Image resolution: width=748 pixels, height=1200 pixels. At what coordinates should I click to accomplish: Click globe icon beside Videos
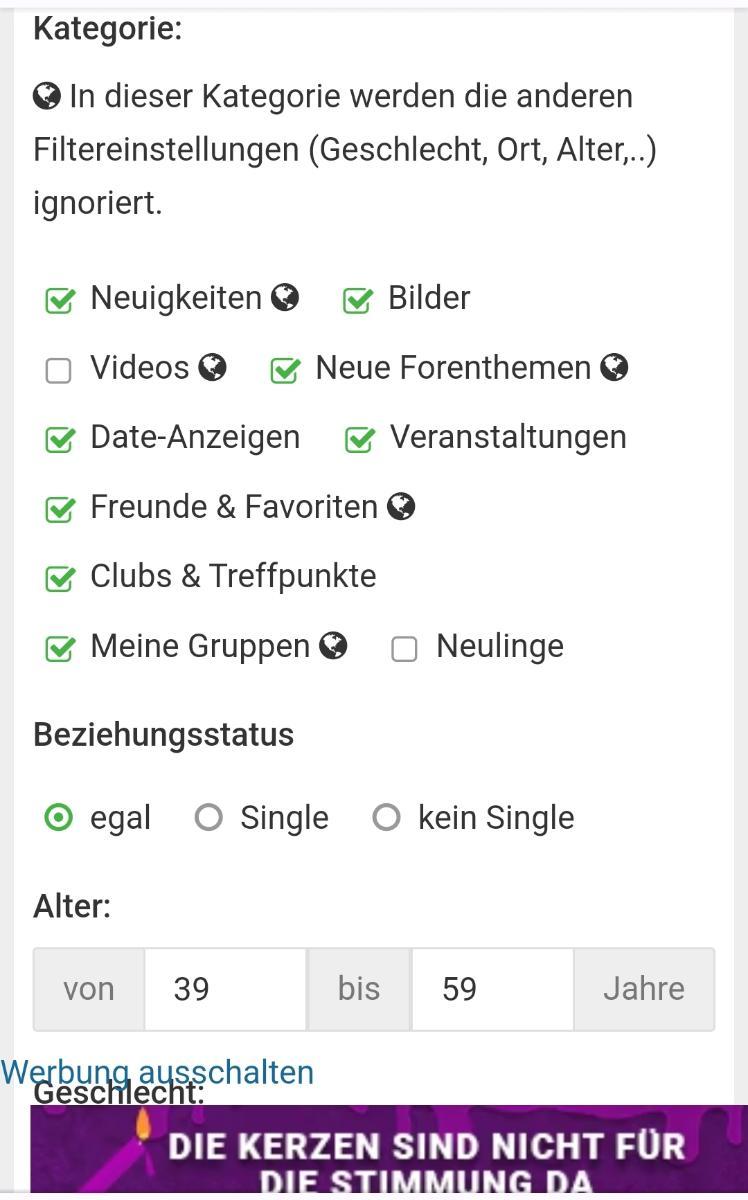coord(212,368)
